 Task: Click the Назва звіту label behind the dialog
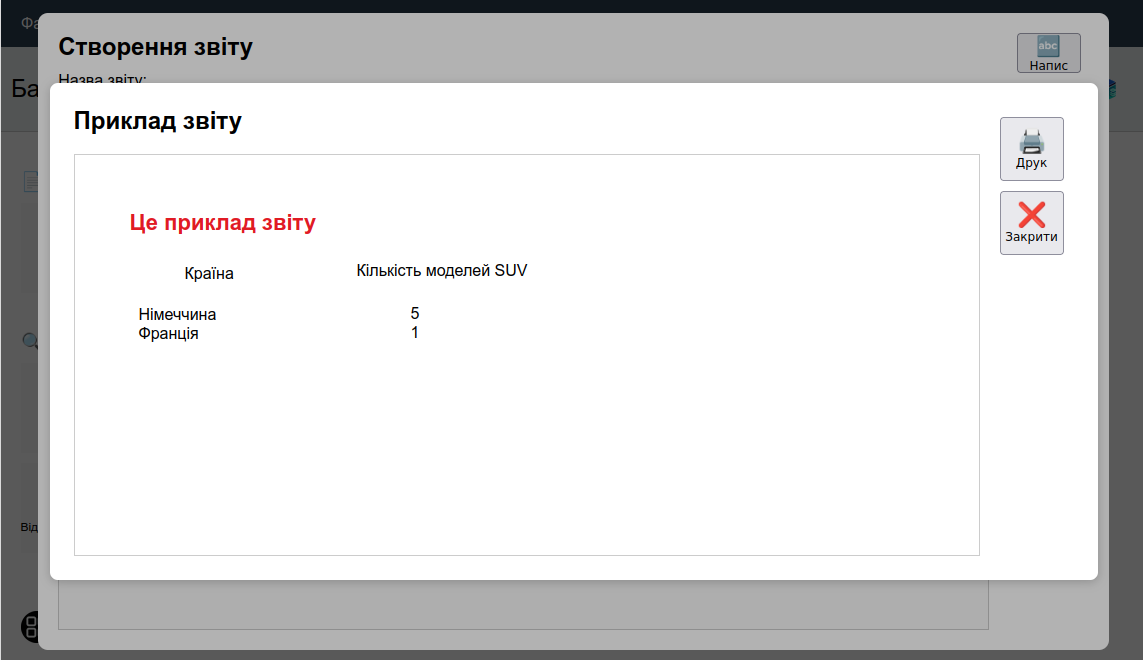pyautogui.click(x=102, y=78)
